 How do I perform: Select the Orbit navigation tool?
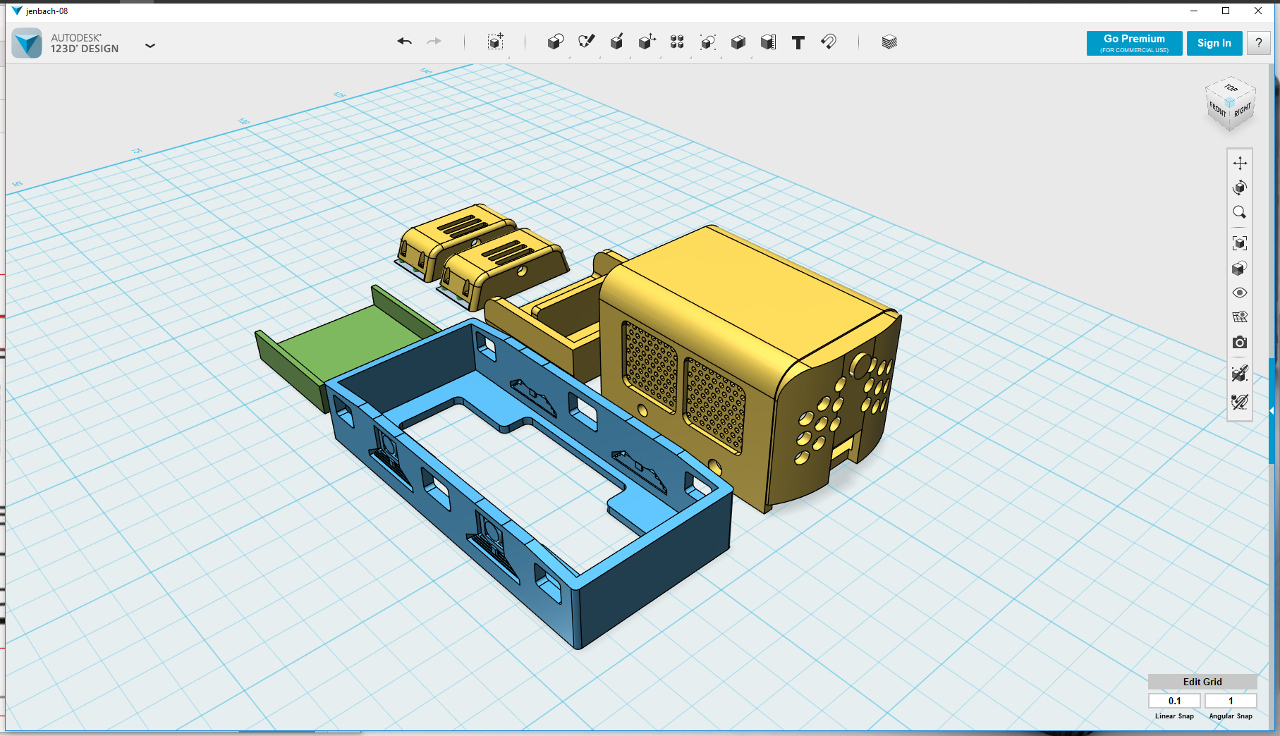(x=1240, y=187)
